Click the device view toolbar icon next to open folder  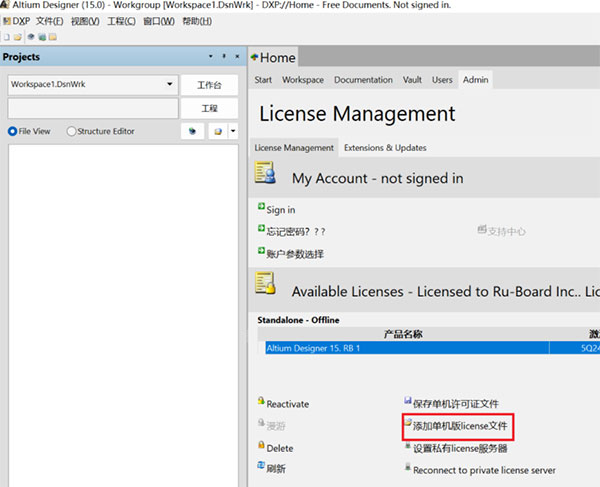click(x=31, y=37)
